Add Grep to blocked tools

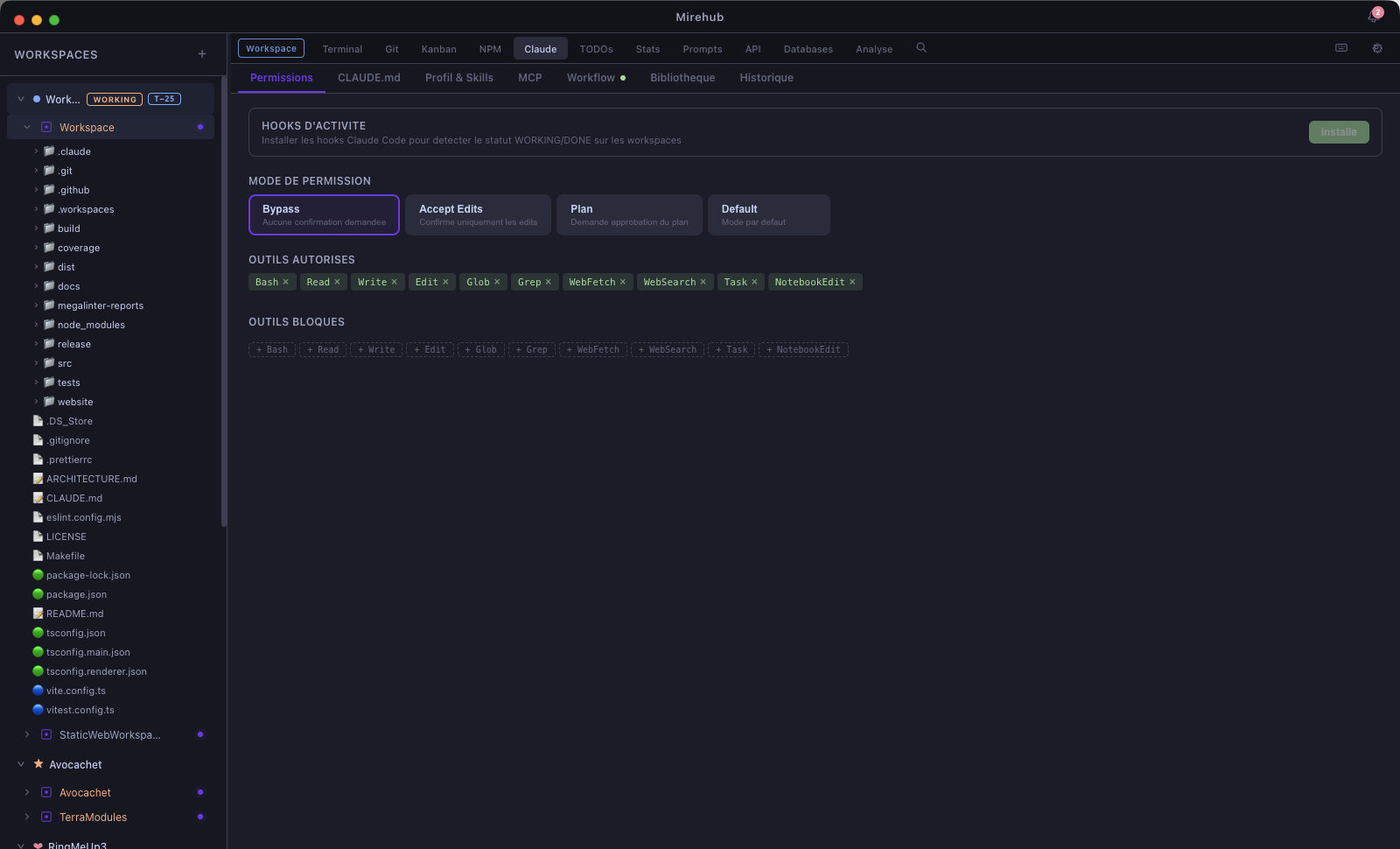click(x=532, y=350)
